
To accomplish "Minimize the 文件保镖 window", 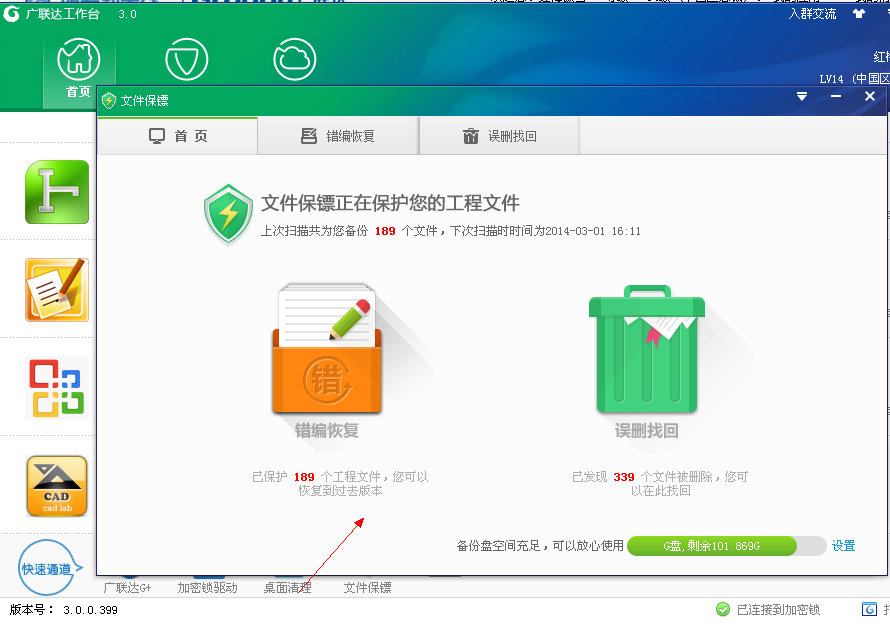I will [x=836, y=96].
